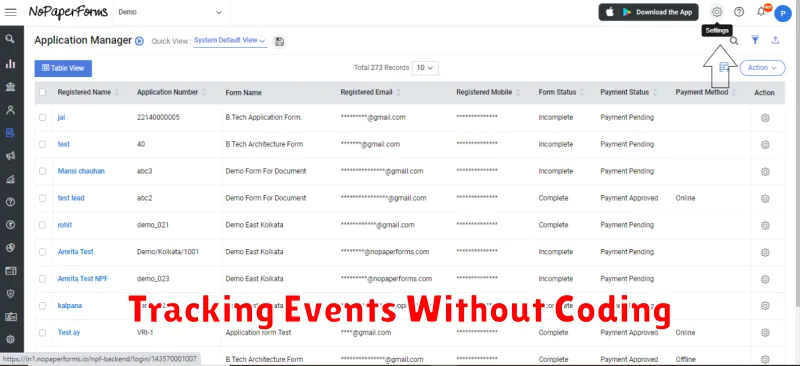Viewport: 800px width, 366px height.
Task: Open the sidebar question mark icon
Action: [x=10, y=202]
